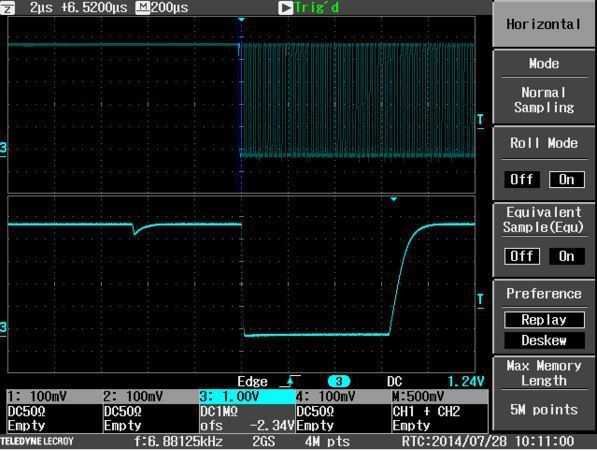Click the Preference label
Image resolution: width=597 pixels, height=451 pixels.
pos(544,294)
